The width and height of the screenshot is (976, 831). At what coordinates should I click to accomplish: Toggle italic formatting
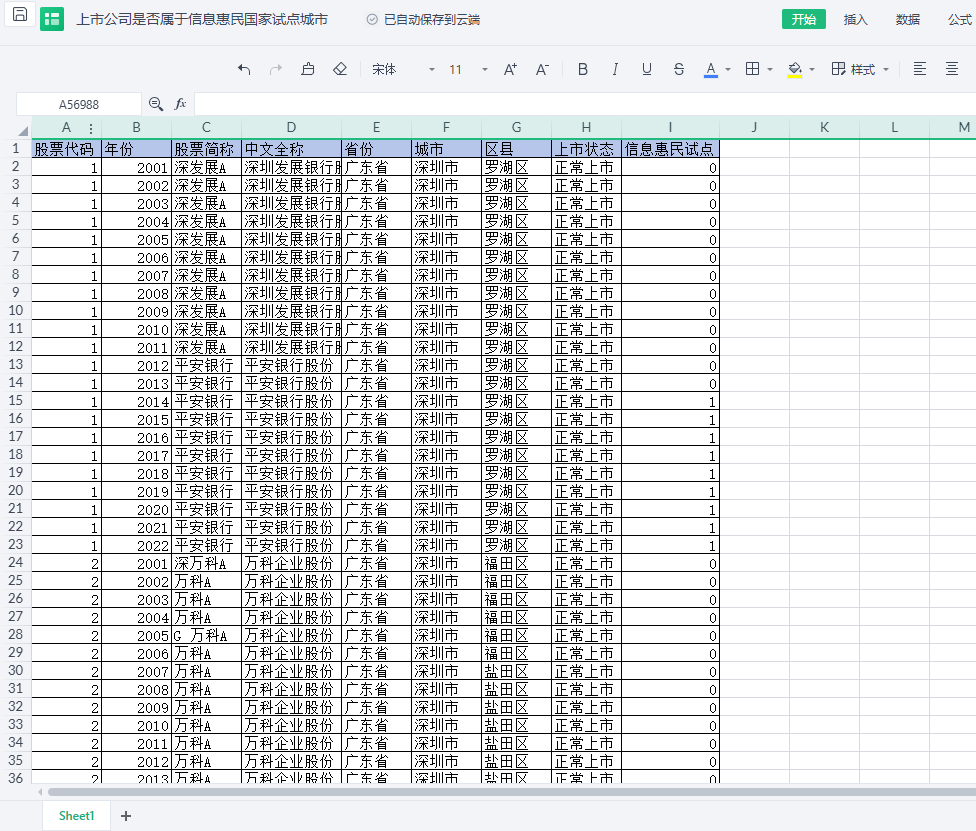tap(615, 69)
